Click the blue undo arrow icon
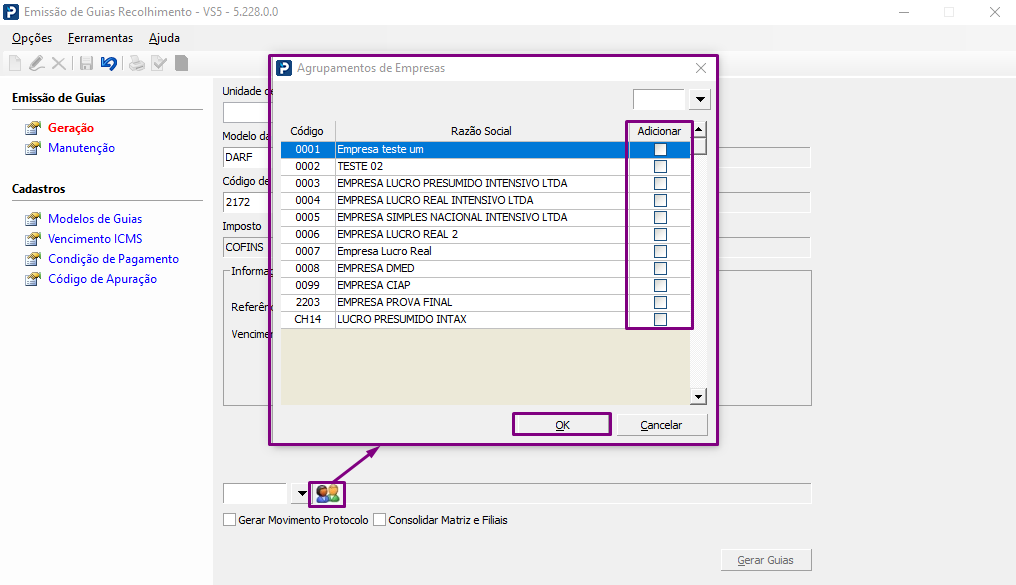Screen dimensions: 1016x585 pos(109,63)
